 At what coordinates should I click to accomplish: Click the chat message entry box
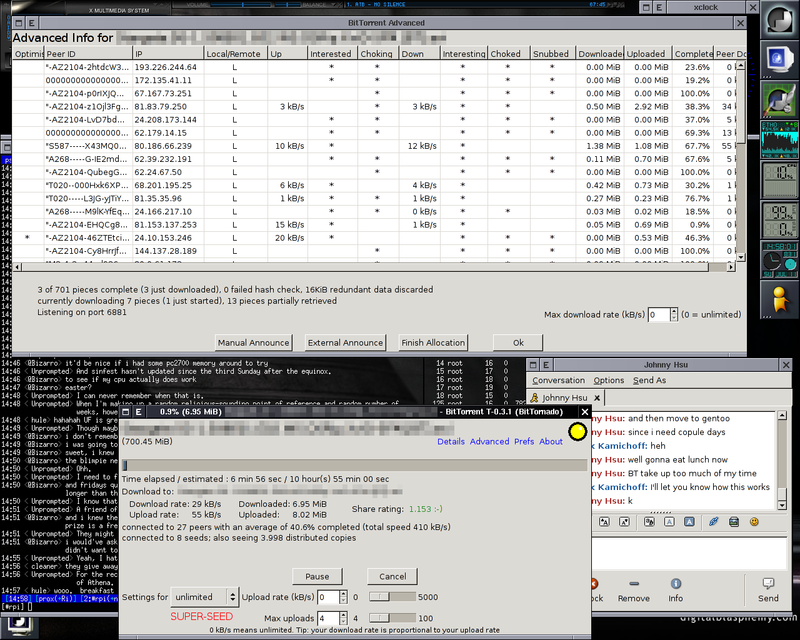click(689, 552)
